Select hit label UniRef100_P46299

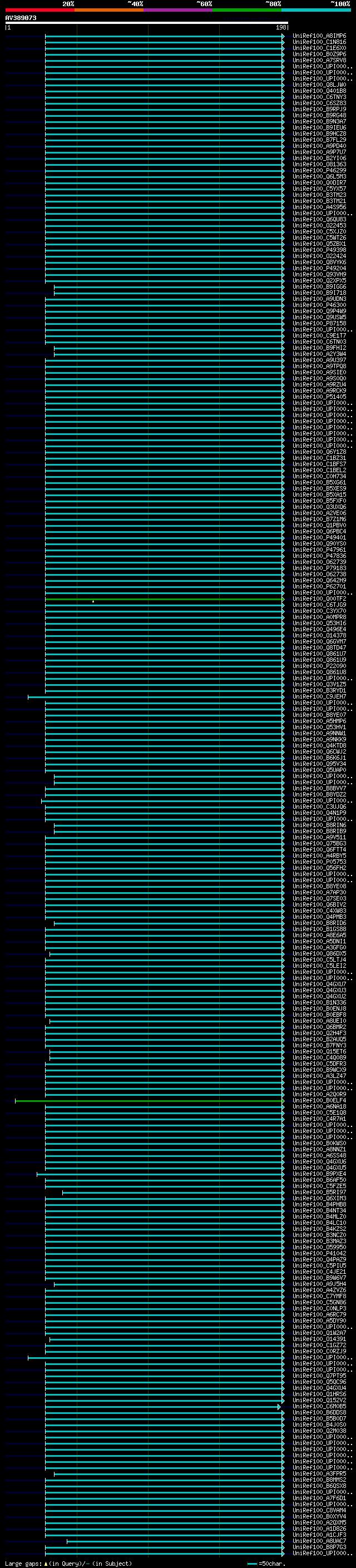[x=319, y=170]
